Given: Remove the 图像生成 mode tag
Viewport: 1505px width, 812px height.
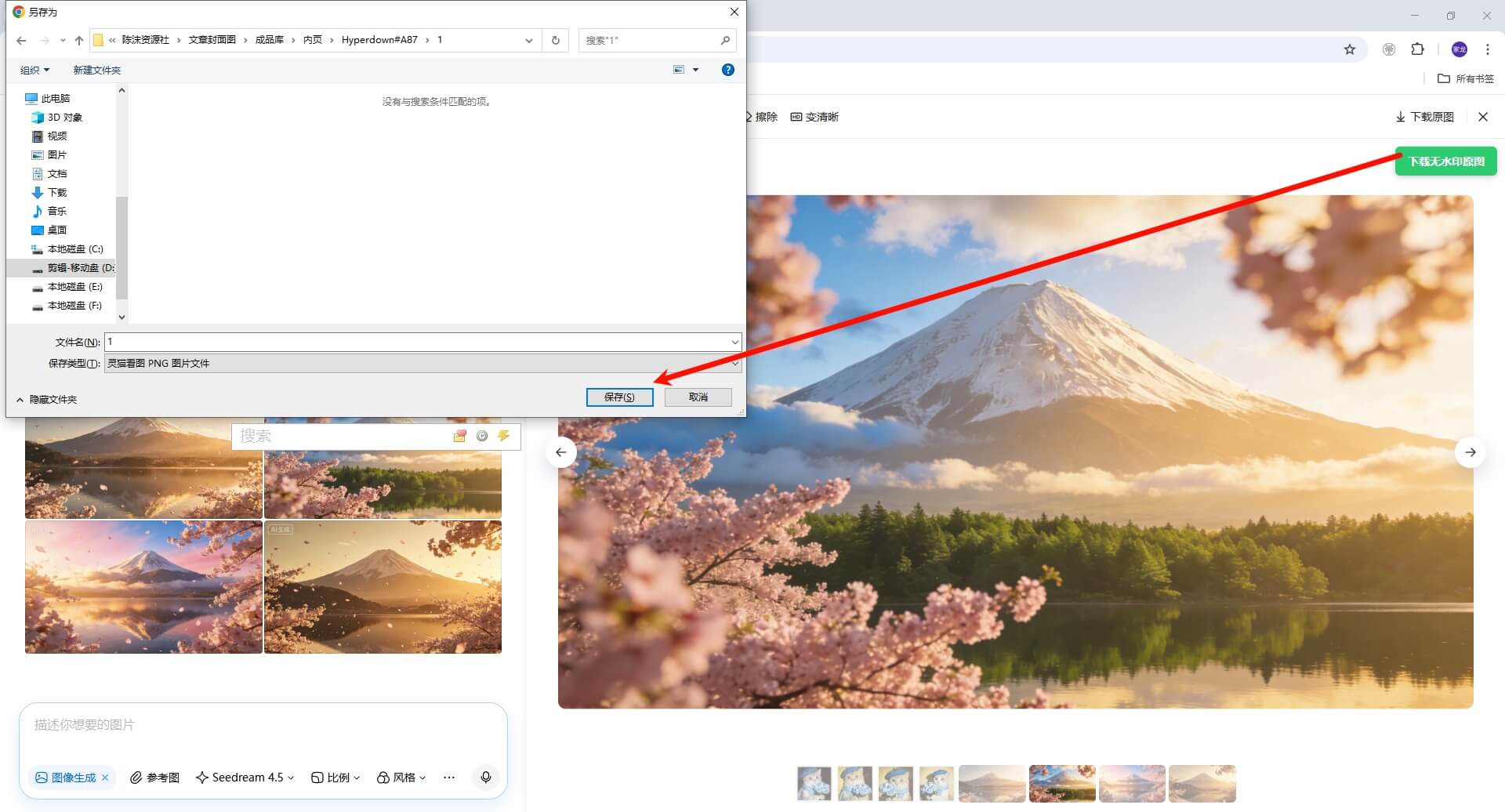Looking at the screenshot, I should (x=105, y=778).
